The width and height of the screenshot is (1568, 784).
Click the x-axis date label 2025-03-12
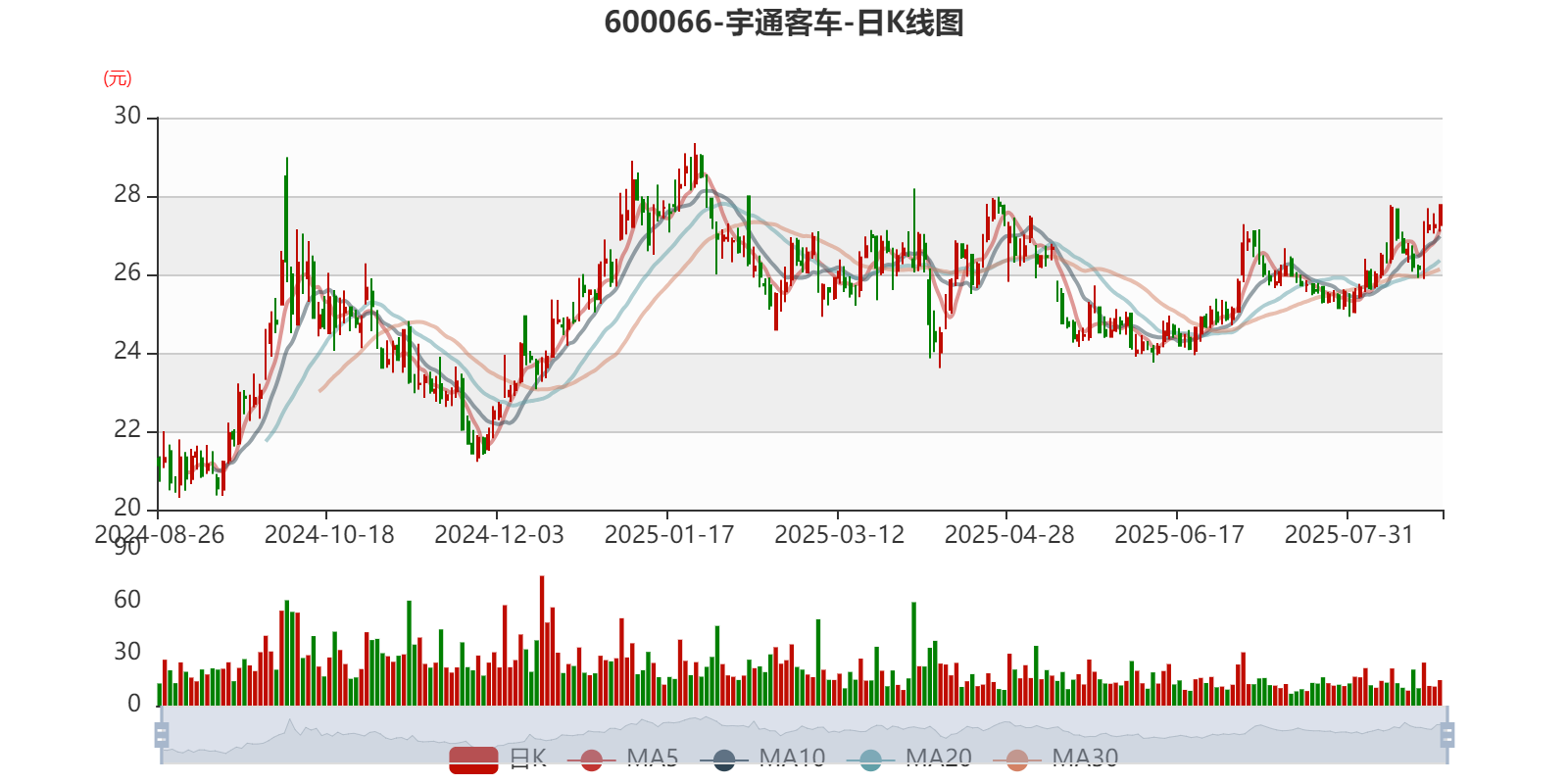(840, 535)
